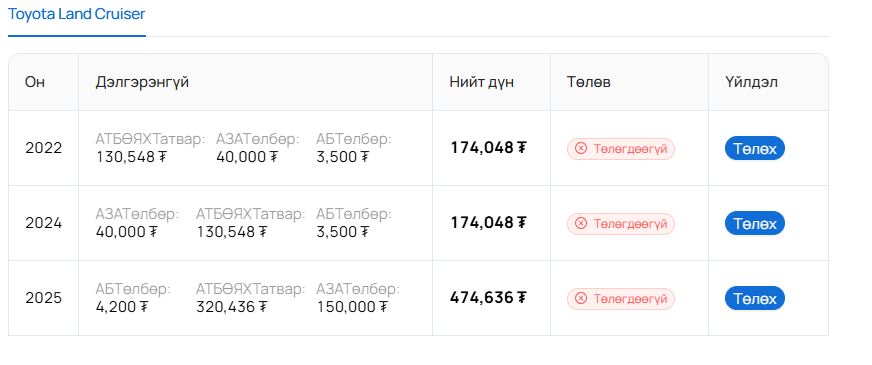Click the unpaid status badge for 2022

click(621, 149)
